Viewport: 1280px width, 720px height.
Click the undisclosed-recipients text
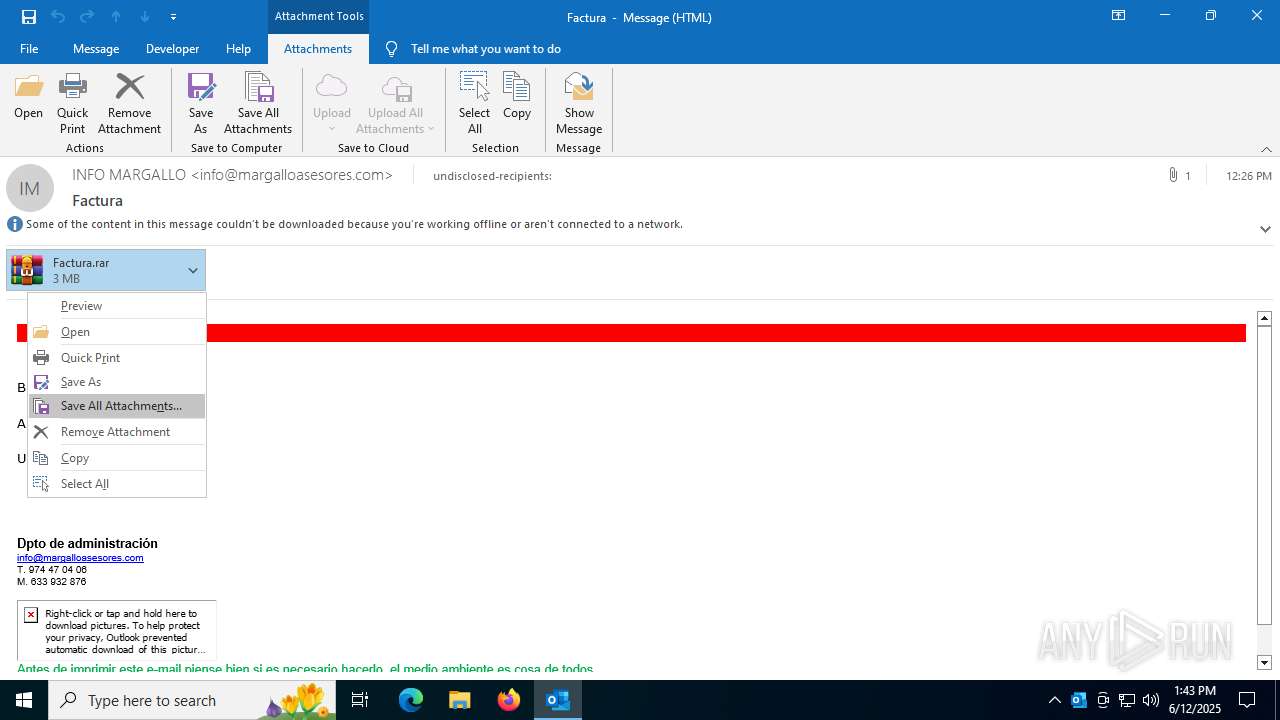(x=492, y=176)
